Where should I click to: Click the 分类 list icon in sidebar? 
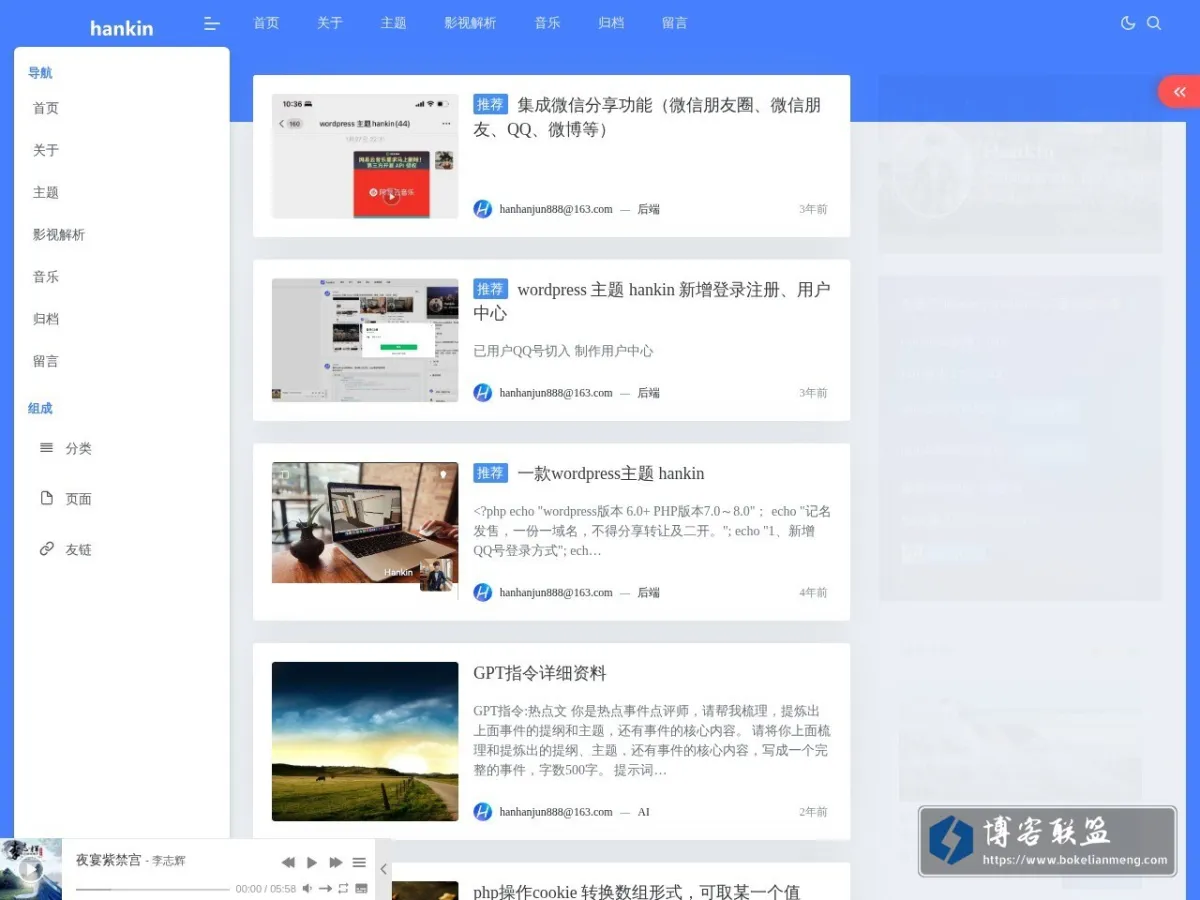(x=46, y=448)
